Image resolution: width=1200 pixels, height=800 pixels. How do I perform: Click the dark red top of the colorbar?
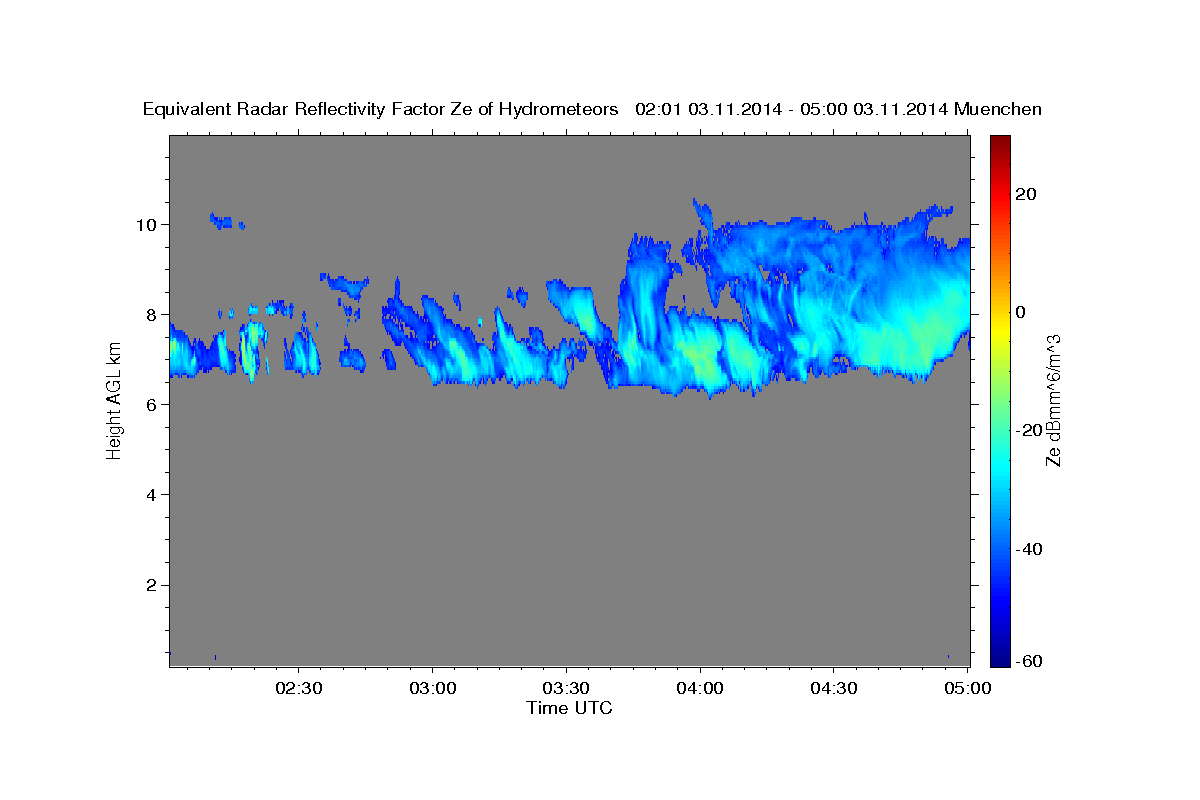[x=1000, y=142]
